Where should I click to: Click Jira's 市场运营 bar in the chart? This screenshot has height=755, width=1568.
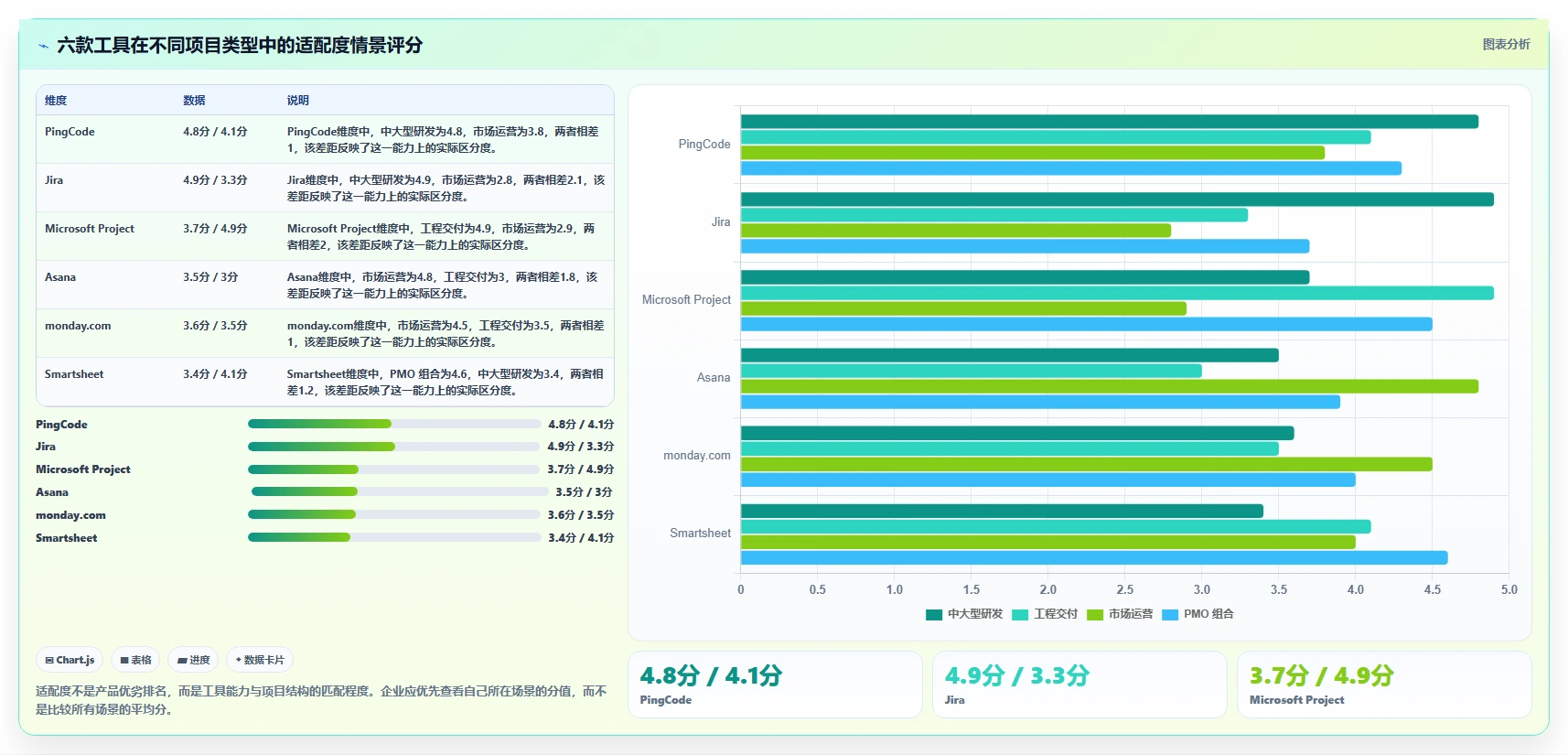[956, 231]
